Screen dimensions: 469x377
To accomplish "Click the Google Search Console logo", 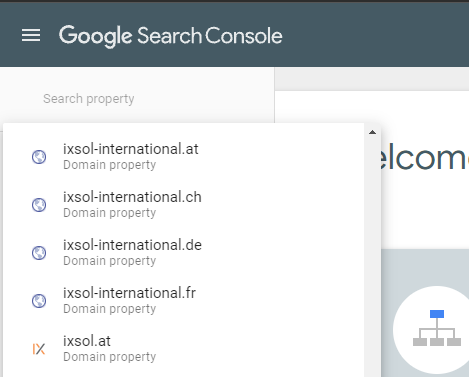I will pos(170,36).
